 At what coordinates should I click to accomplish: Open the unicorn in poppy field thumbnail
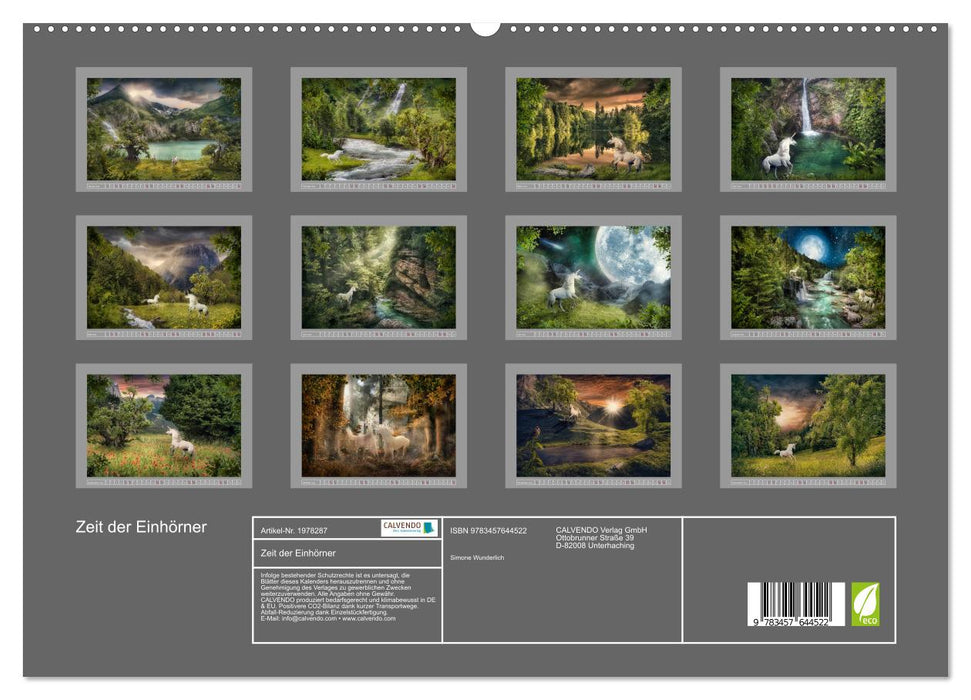click(x=164, y=425)
